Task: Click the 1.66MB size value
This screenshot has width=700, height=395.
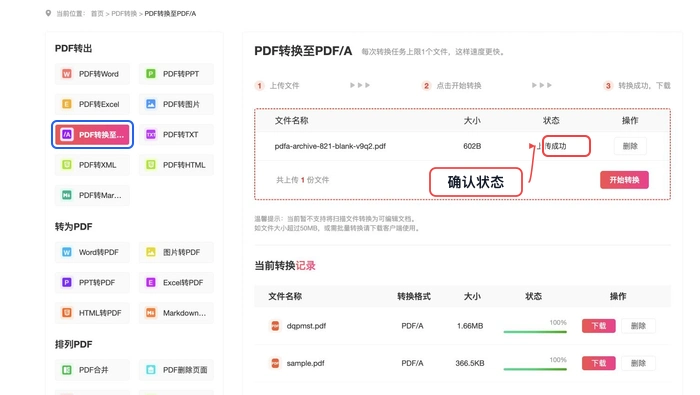Action: click(x=470, y=326)
